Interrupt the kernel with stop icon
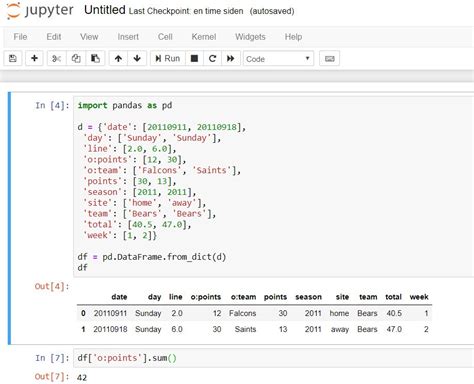 pyautogui.click(x=194, y=59)
